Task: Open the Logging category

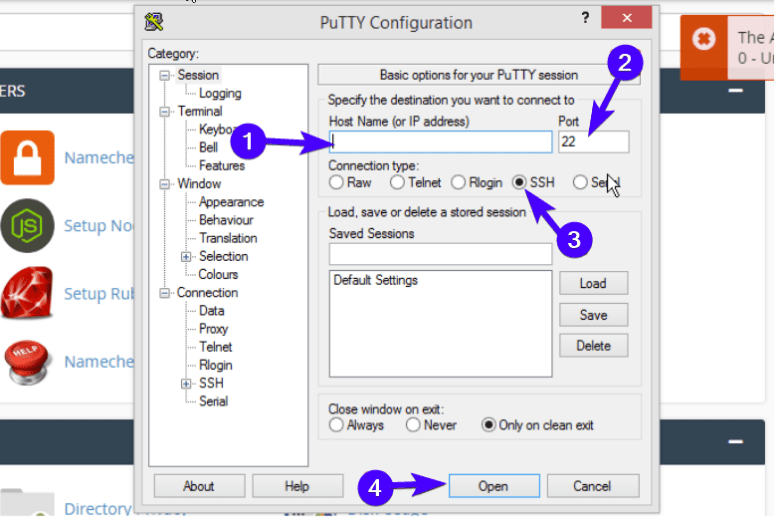Action: [220, 93]
